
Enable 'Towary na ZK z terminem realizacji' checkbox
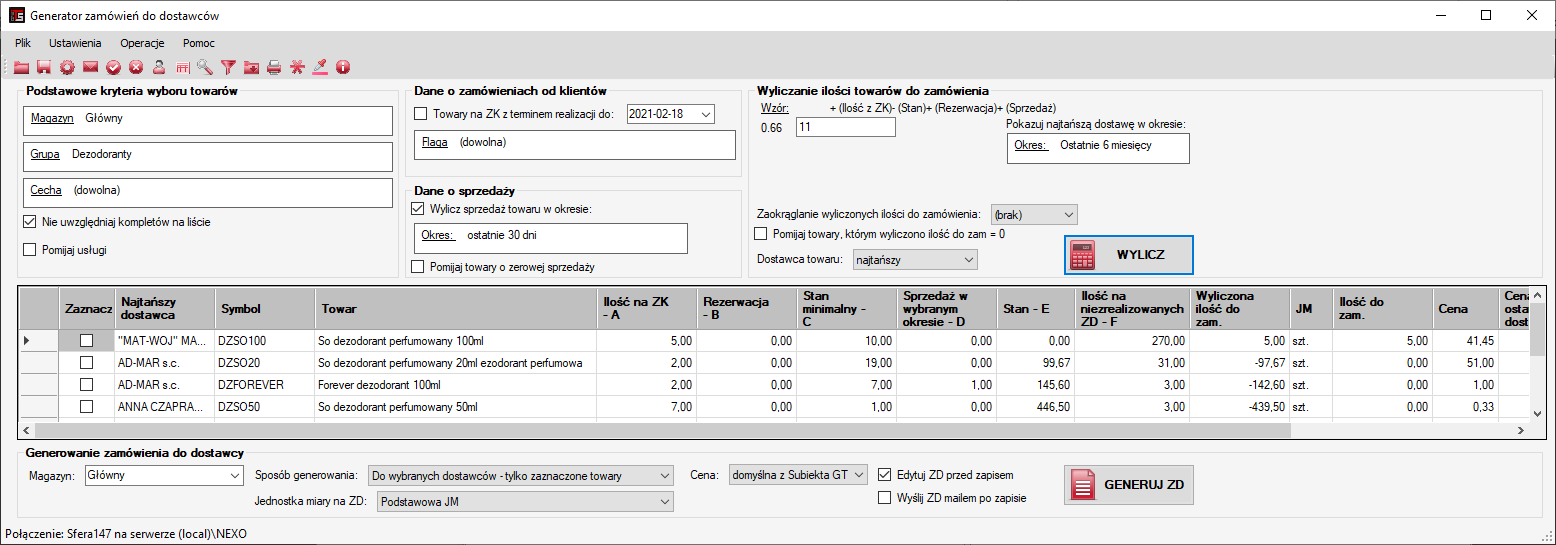point(420,114)
